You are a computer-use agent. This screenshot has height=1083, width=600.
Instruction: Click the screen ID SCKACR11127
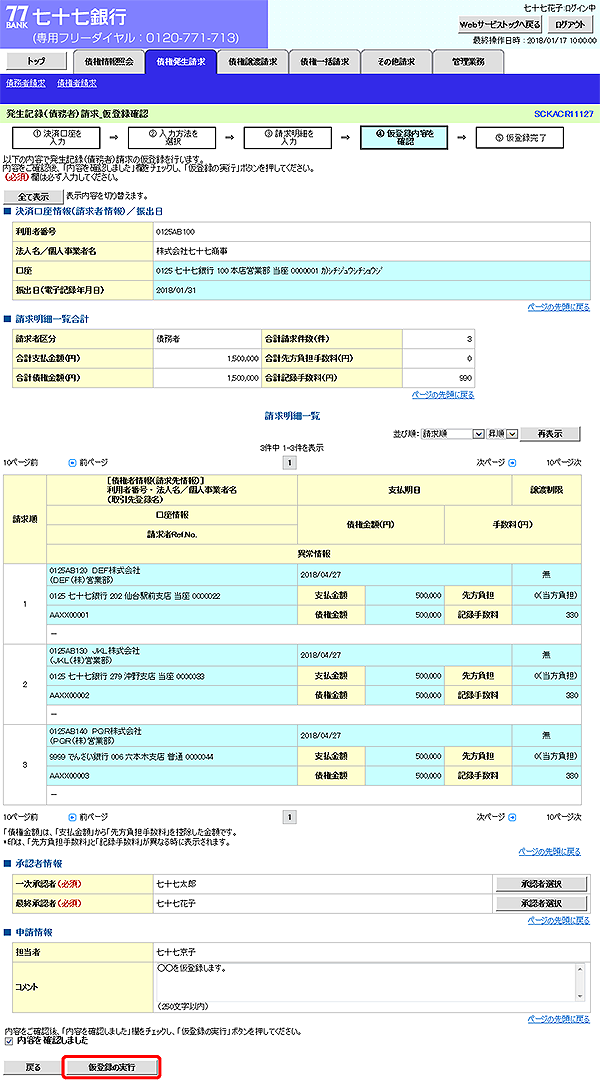coord(563,113)
